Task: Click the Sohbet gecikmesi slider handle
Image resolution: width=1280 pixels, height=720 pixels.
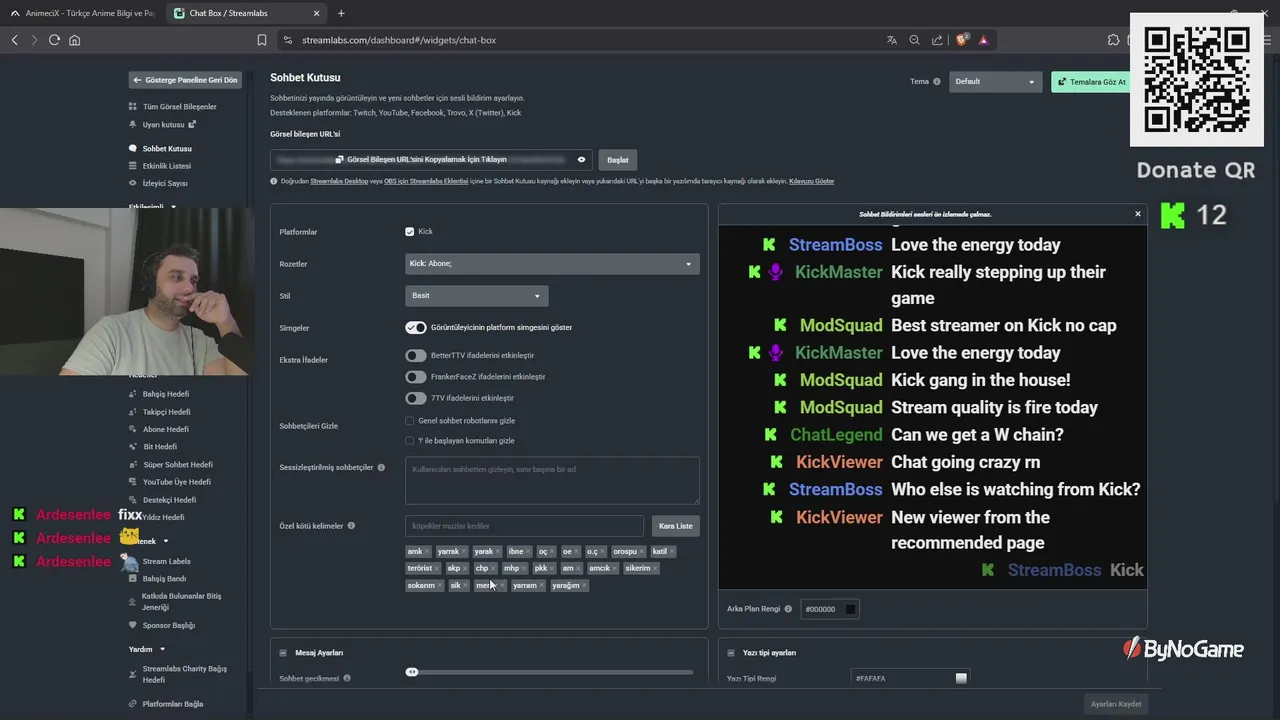Action: click(411, 672)
